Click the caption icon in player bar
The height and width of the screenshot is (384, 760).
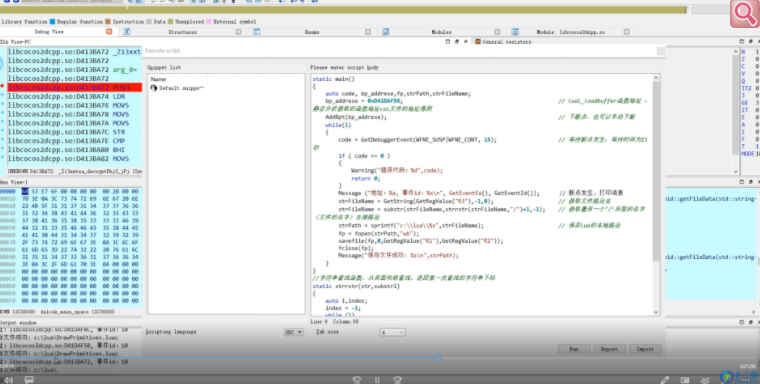pos(685,380)
